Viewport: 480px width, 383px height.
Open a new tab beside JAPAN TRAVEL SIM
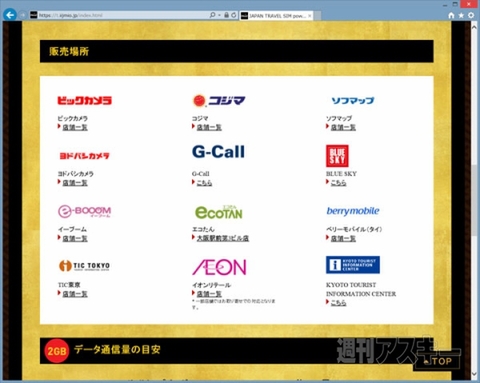point(317,16)
